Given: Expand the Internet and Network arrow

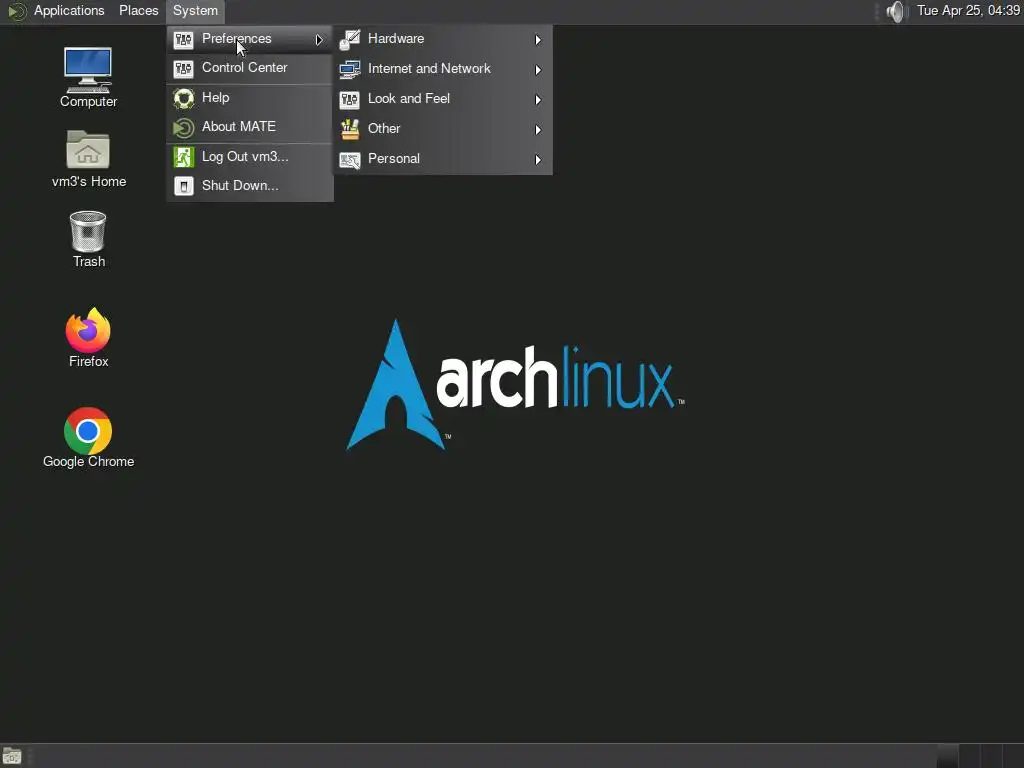Looking at the screenshot, I should click(538, 70).
